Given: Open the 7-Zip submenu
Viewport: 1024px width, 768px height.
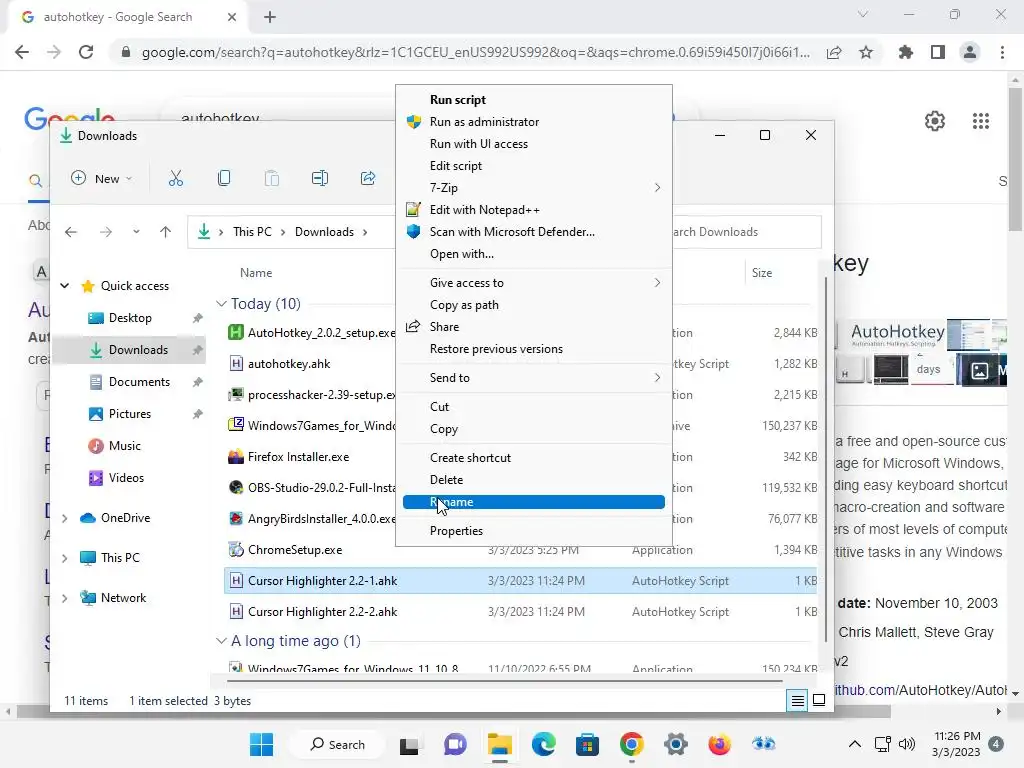Looking at the screenshot, I should [534, 188].
